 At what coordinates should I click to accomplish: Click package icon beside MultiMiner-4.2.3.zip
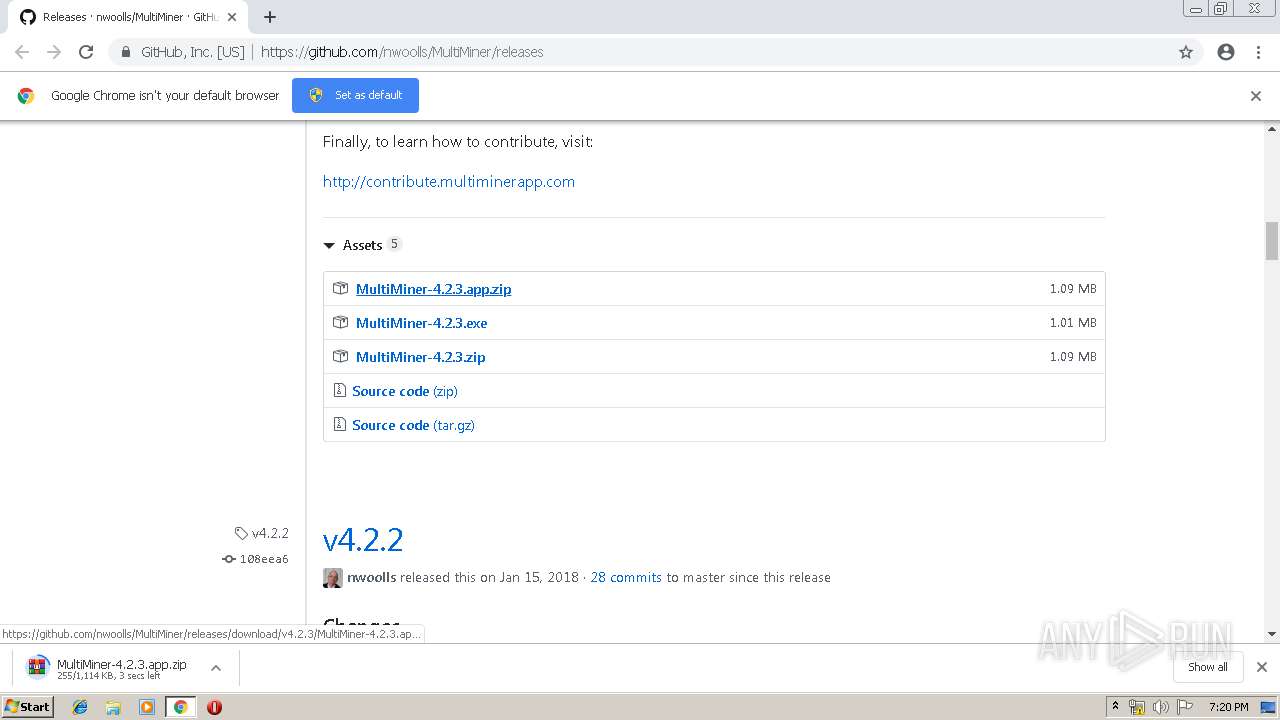click(340, 357)
